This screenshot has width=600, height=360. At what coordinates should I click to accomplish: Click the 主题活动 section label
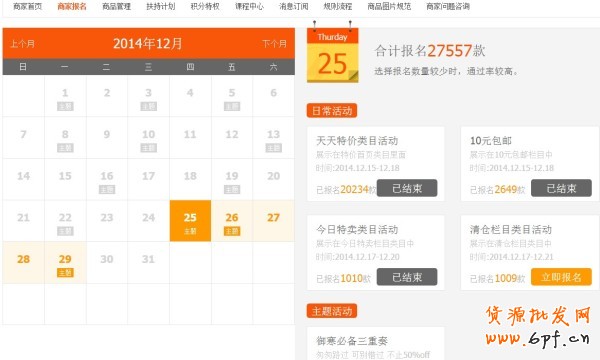pyautogui.click(x=332, y=311)
